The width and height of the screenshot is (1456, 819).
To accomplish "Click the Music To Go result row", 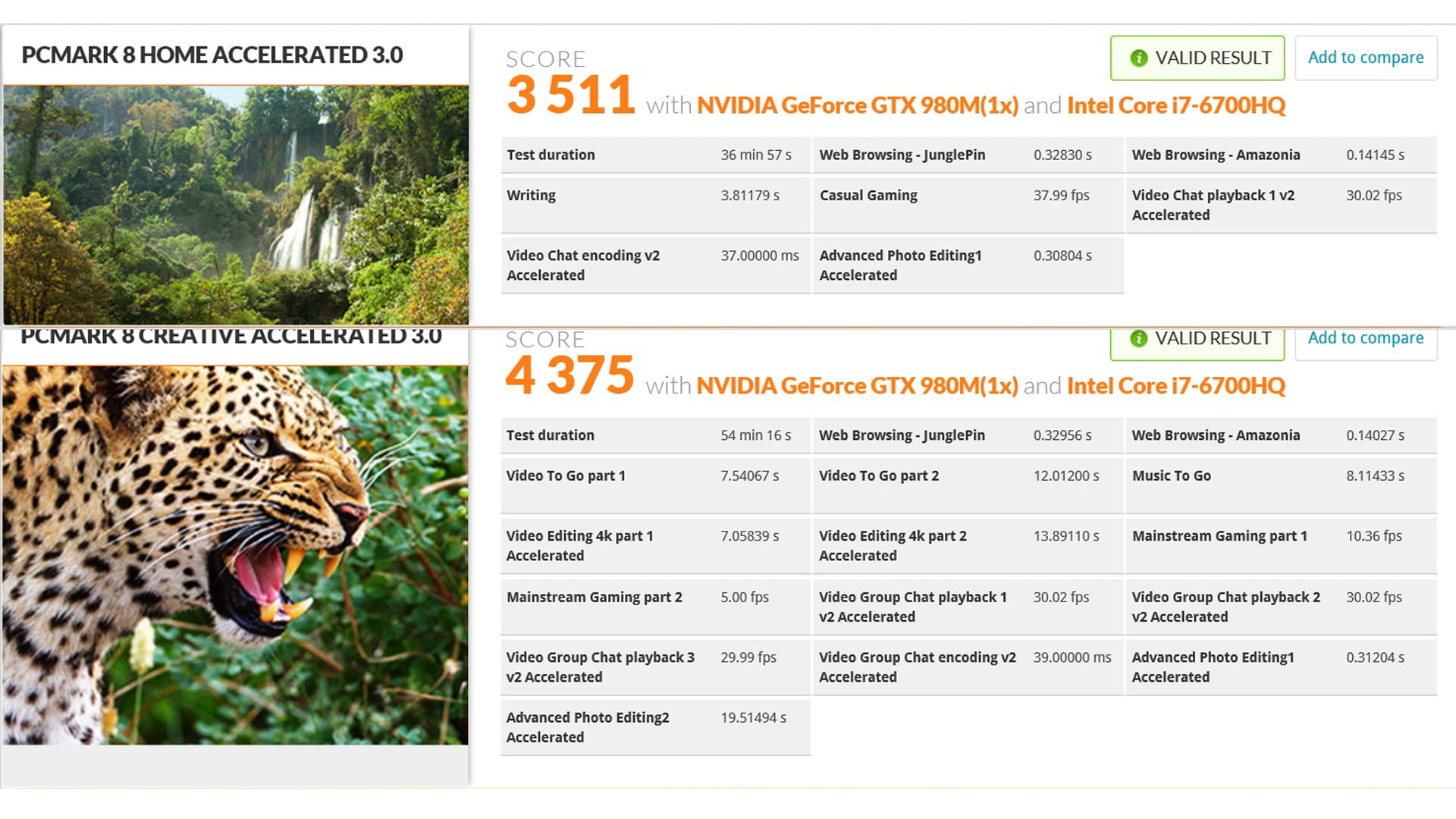I will (1280, 484).
